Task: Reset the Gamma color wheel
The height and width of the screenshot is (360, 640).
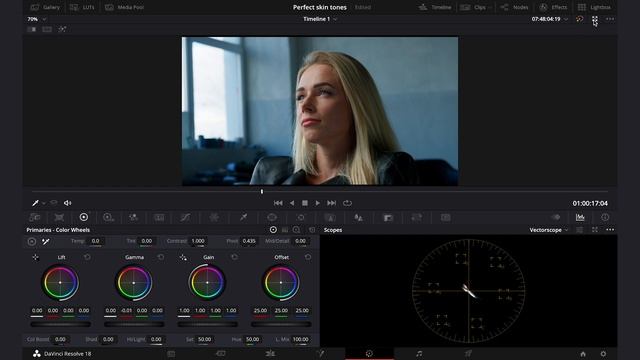Action: coord(161,257)
